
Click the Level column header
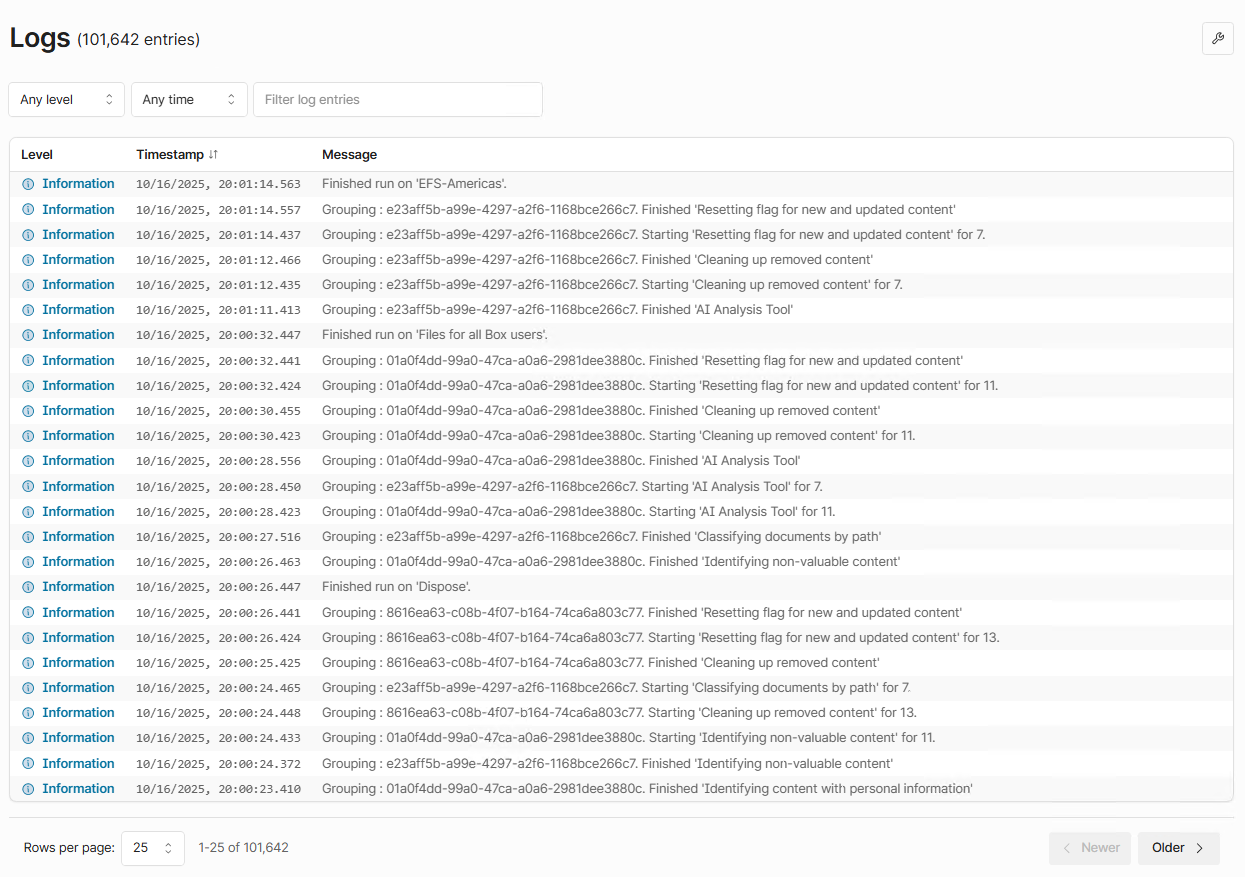click(x=37, y=155)
